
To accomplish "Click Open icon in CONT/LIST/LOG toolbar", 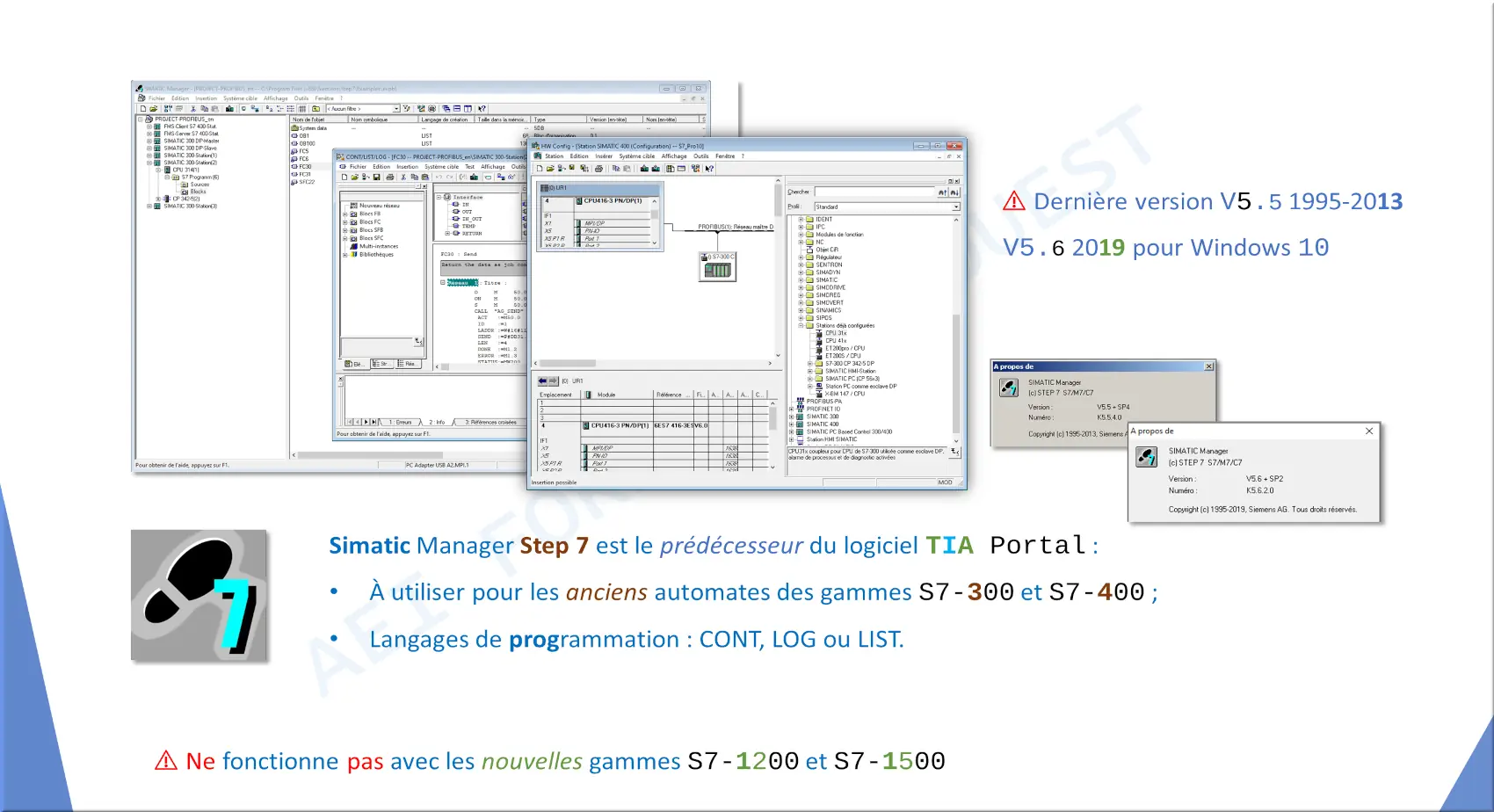I will coord(355,177).
